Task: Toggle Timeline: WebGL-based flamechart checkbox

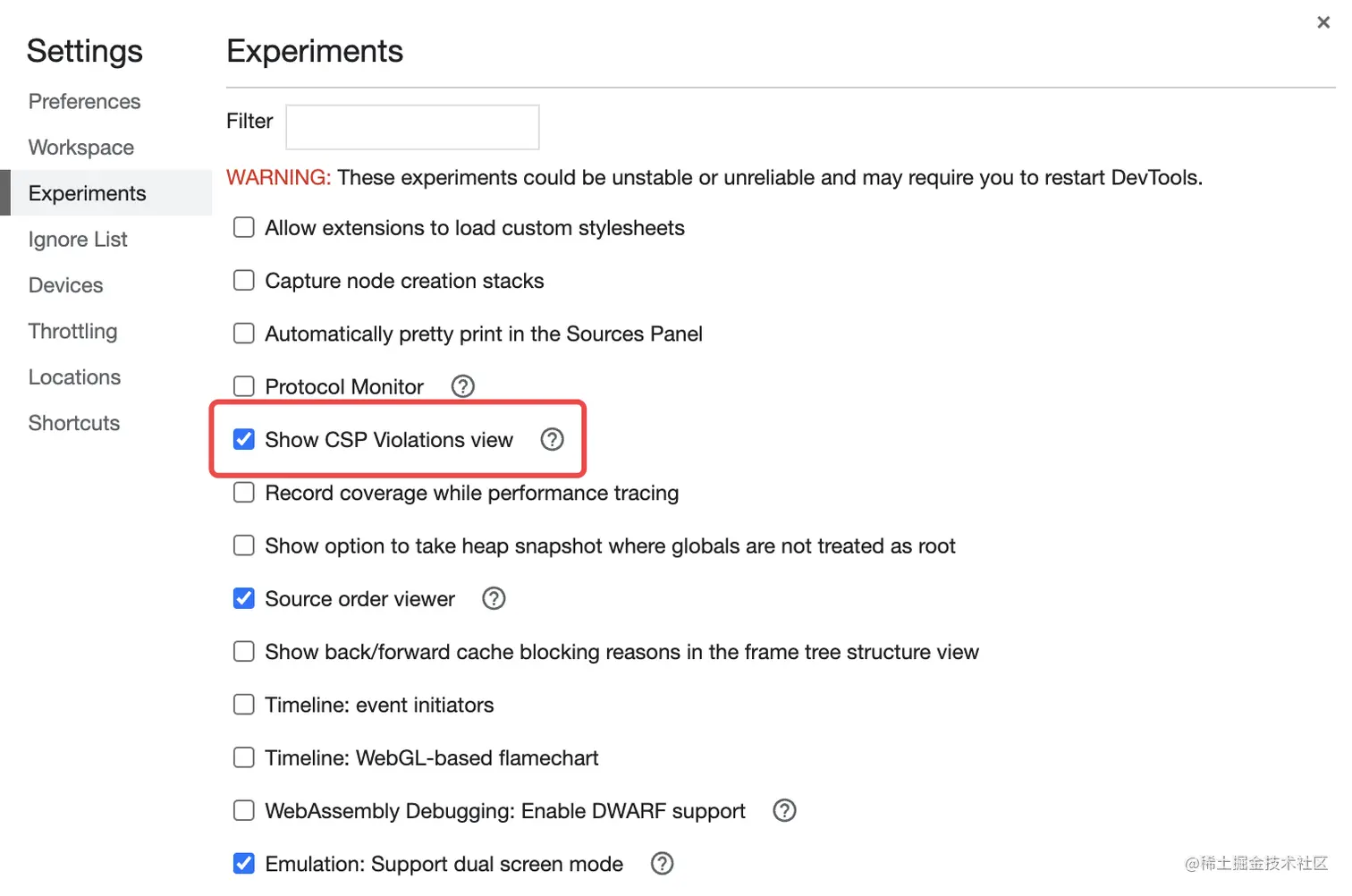Action: pos(244,757)
